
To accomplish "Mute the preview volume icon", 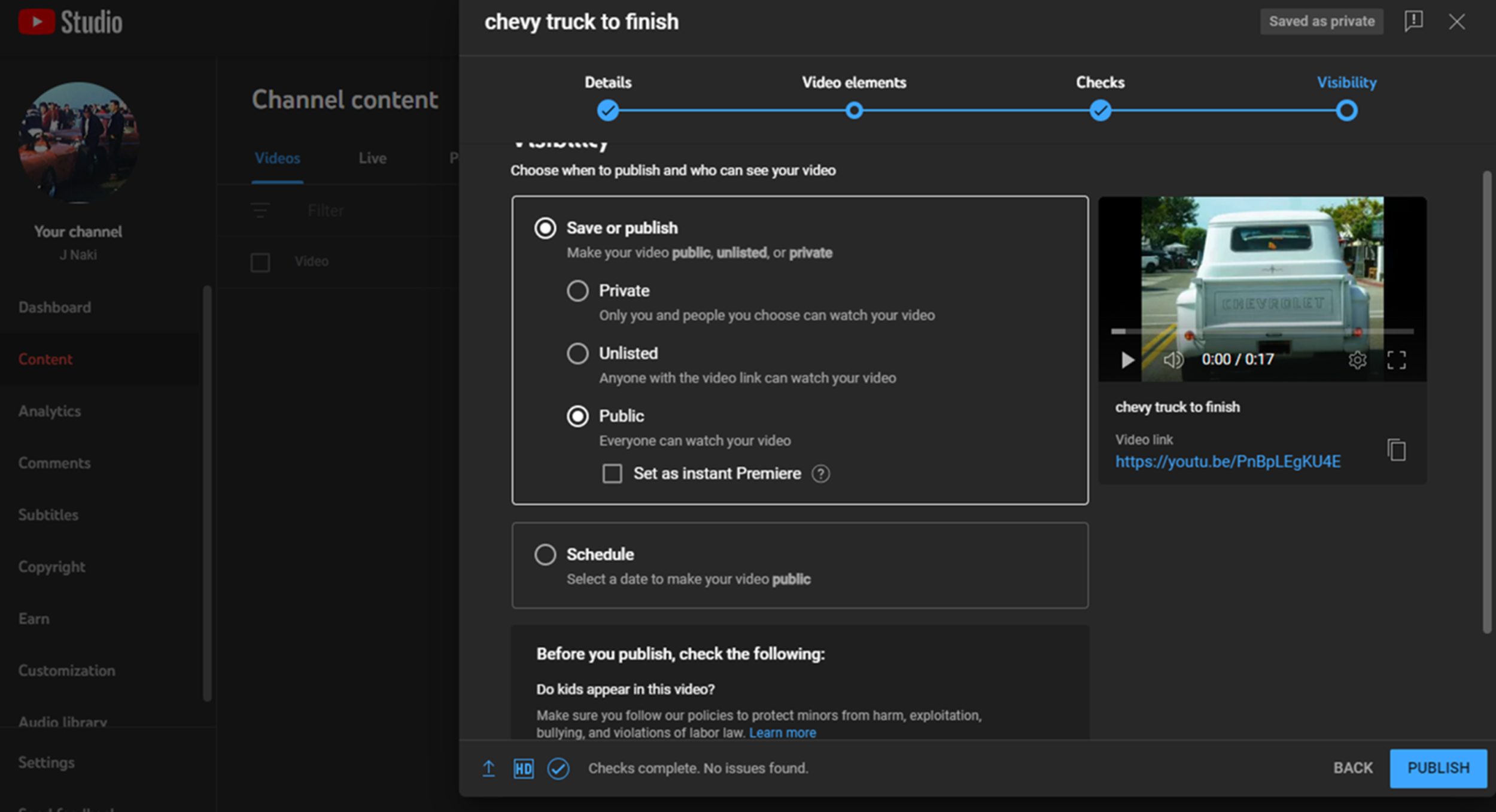I will [x=1172, y=360].
